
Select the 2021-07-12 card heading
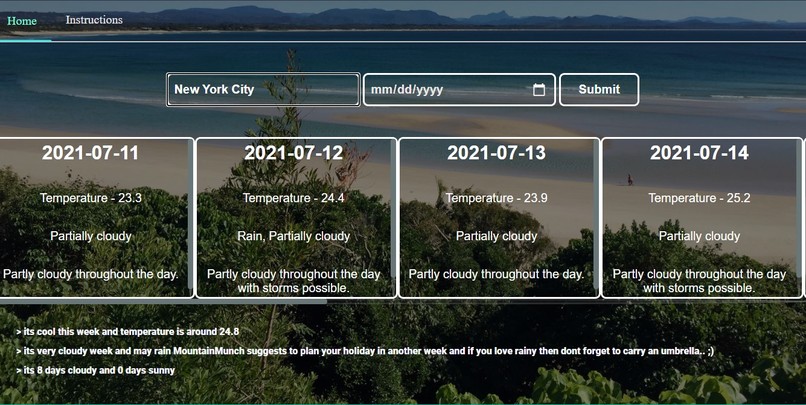294,153
